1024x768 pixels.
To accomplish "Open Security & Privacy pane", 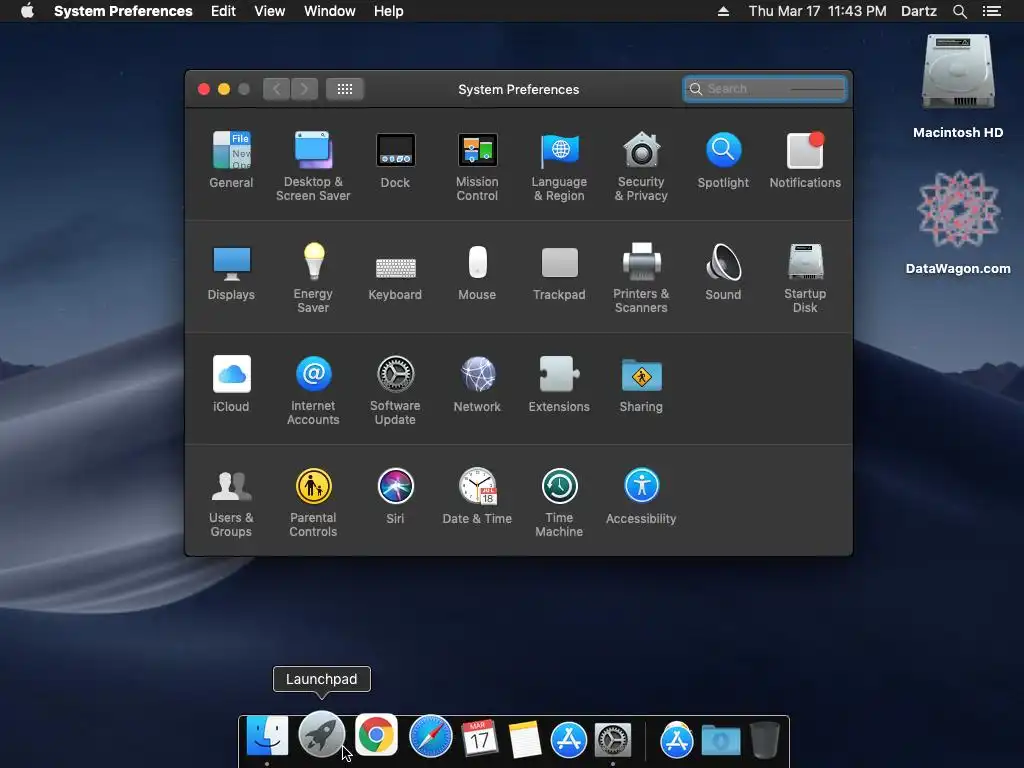I will [641, 166].
